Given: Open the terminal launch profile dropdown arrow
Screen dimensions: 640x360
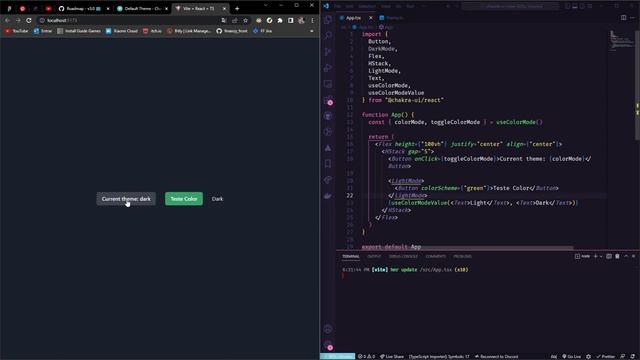Looking at the screenshot, I should 601,256.
